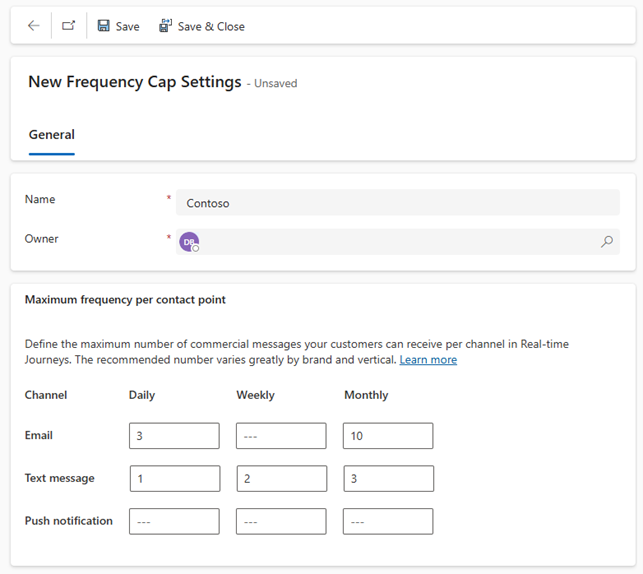The width and height of the screenshot is (643, 574).
Task: Click the 'Email' row label
Action: coord(39,435)
